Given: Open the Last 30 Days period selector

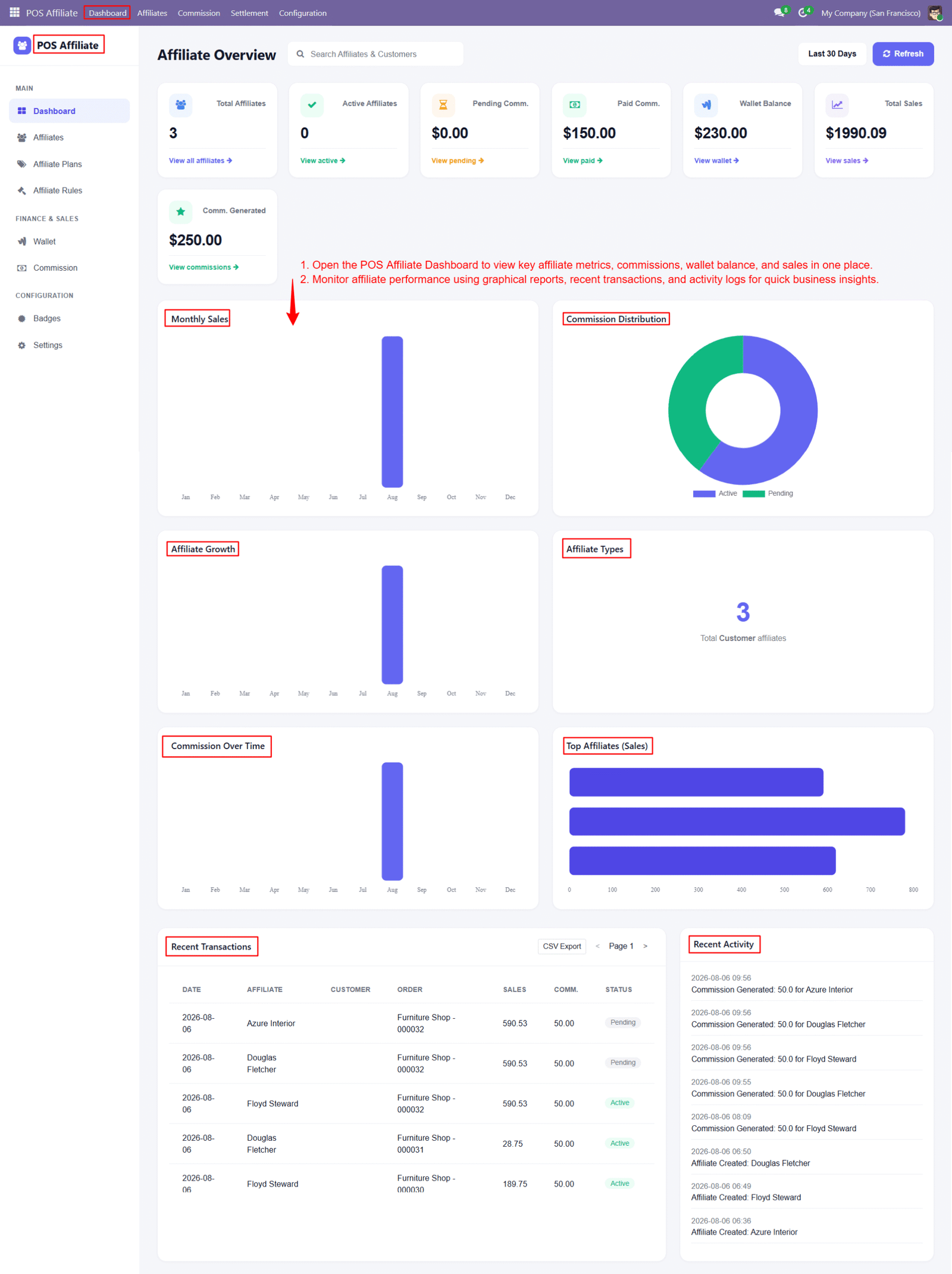Looking at the screenshot, I should tap(832, 54).
